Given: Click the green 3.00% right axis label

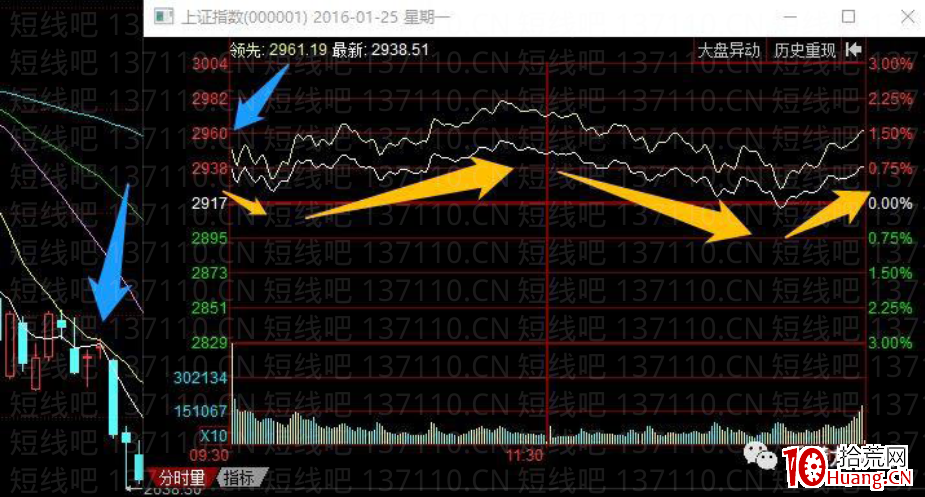Looking at the screenshot, I should point(890,342).
